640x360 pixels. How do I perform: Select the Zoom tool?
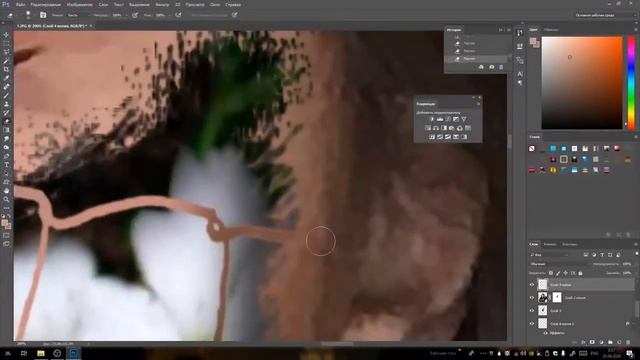tap(6, 199)
